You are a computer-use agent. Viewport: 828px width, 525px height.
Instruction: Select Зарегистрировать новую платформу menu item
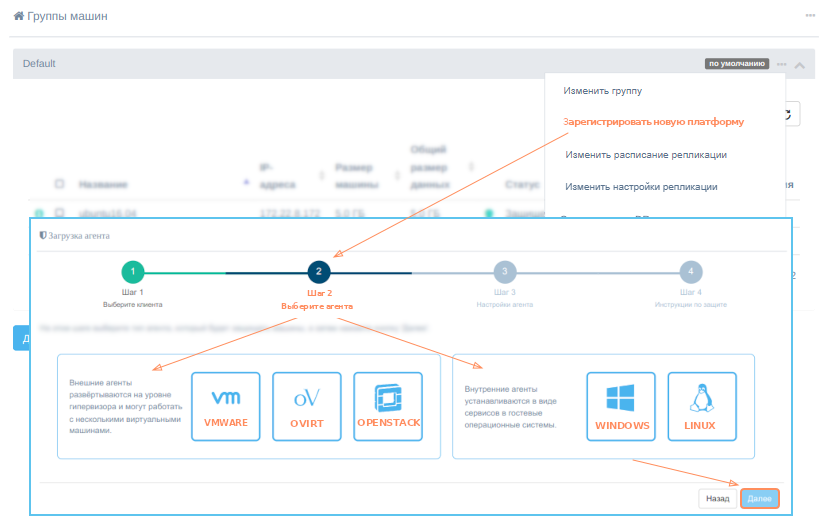pos(653,122)
